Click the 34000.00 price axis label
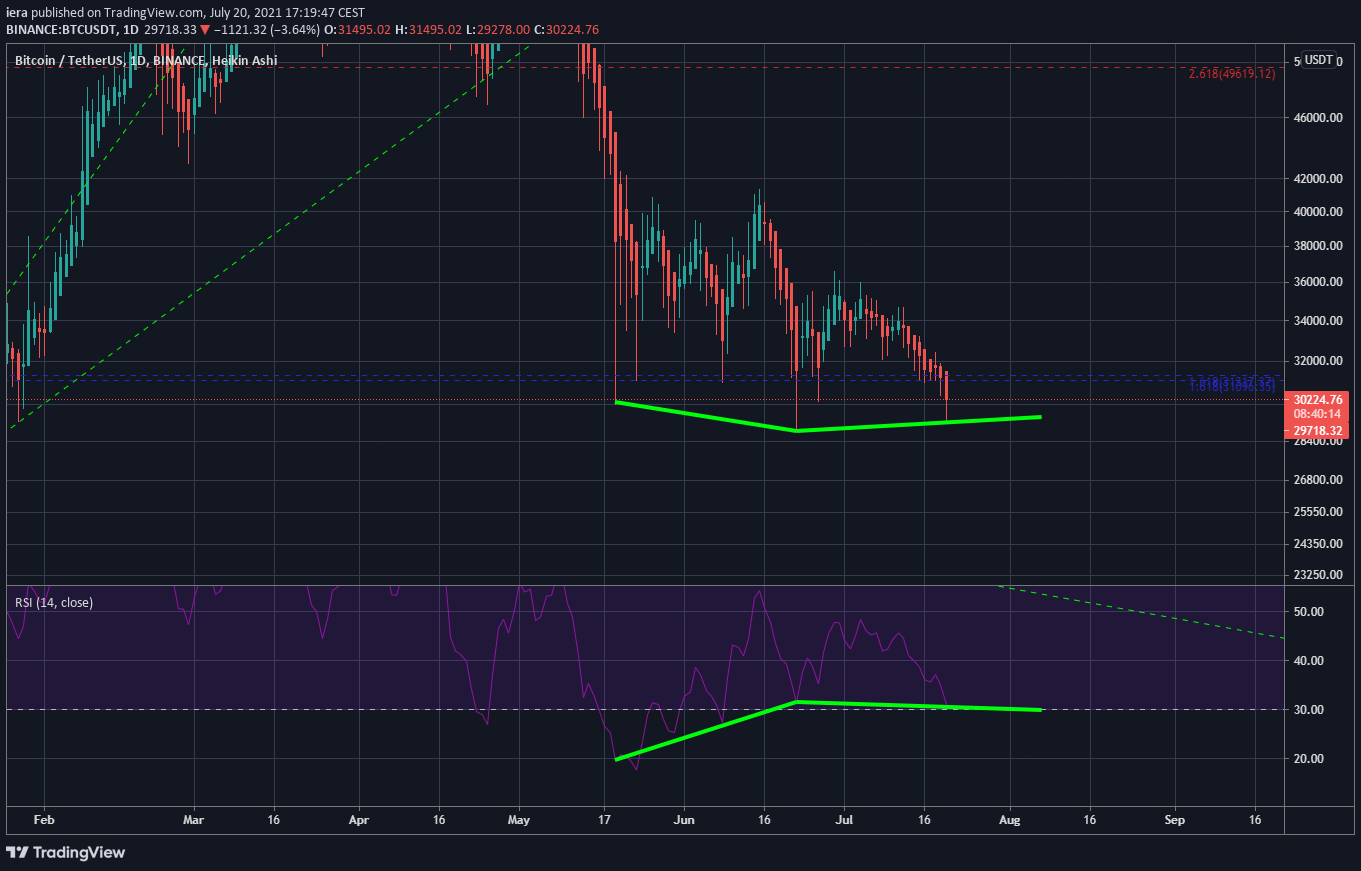The height and width of the screenshot is (871, 1361). tap(1316, 321)
